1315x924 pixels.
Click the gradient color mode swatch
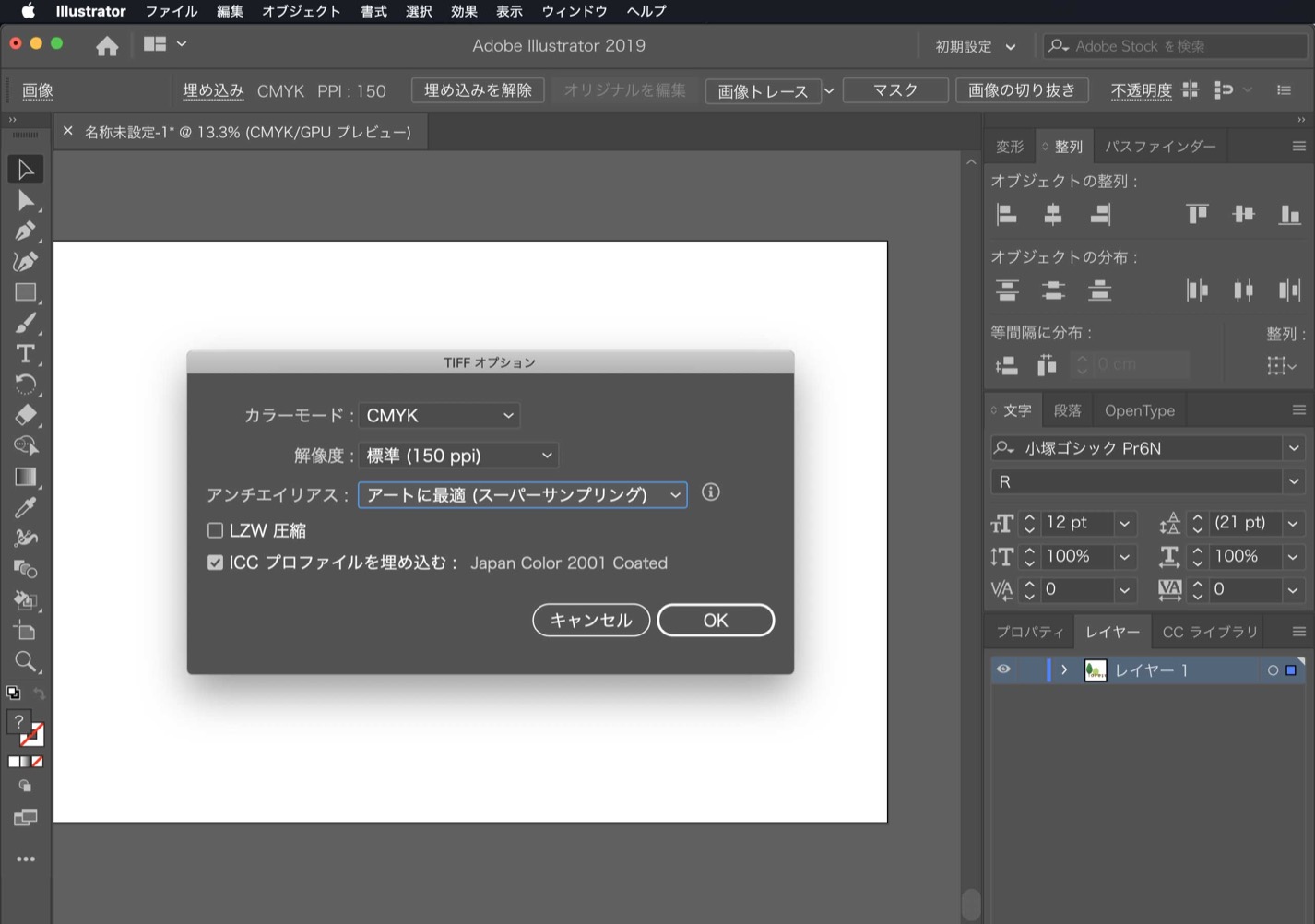click(25, 762)
